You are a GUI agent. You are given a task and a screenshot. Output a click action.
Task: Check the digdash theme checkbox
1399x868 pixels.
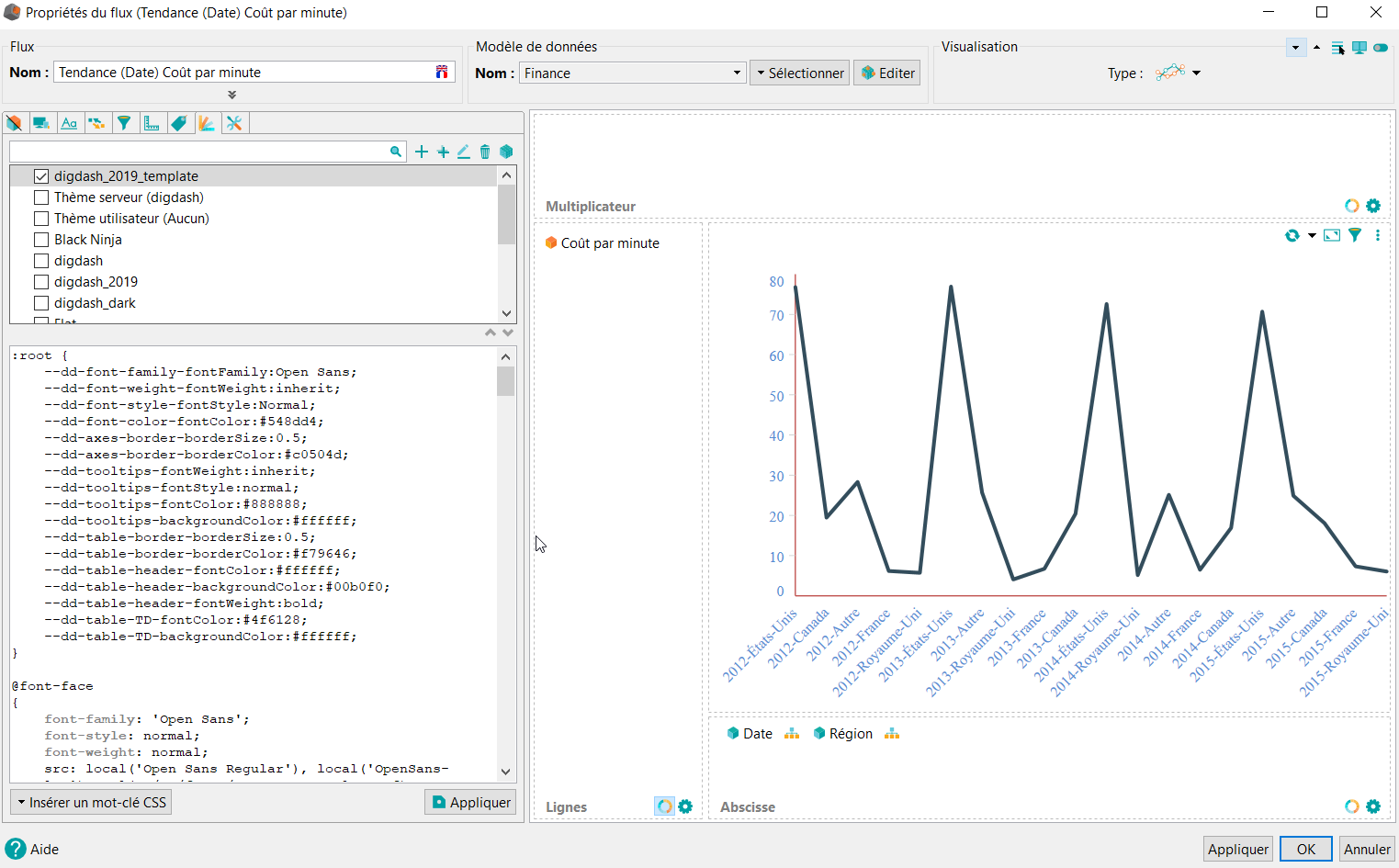[x=41, y=261]
